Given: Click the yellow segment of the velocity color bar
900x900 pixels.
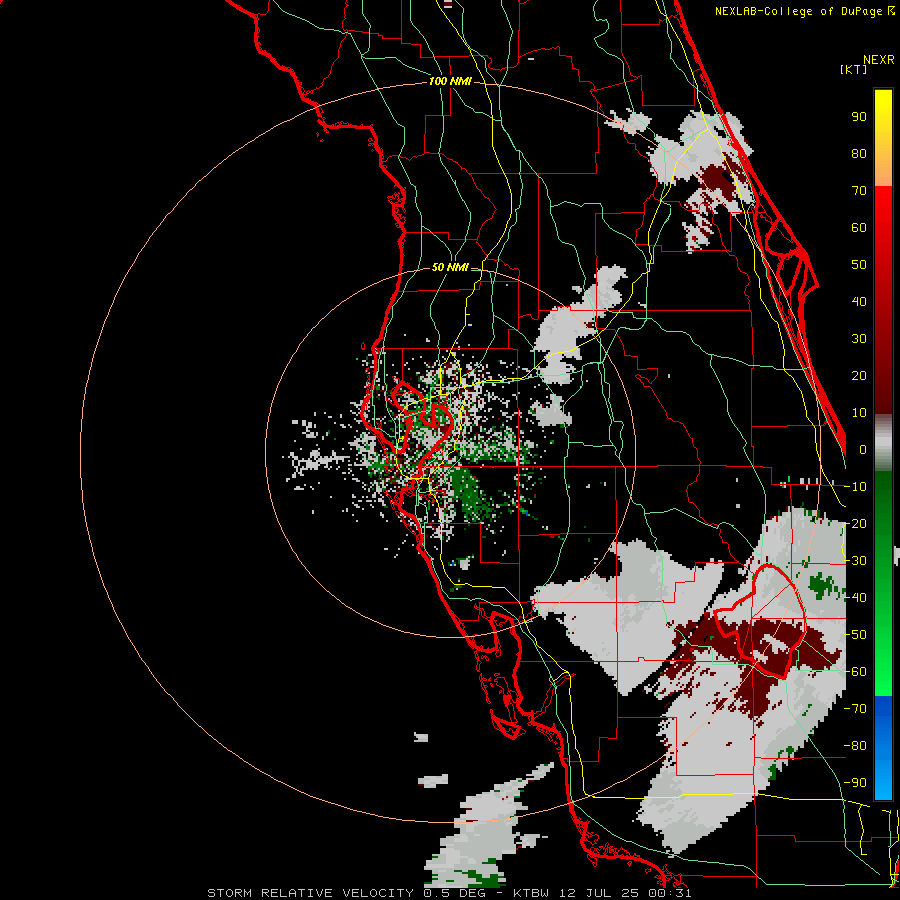Looking at the screenshot, I should (x=883, y=138).
